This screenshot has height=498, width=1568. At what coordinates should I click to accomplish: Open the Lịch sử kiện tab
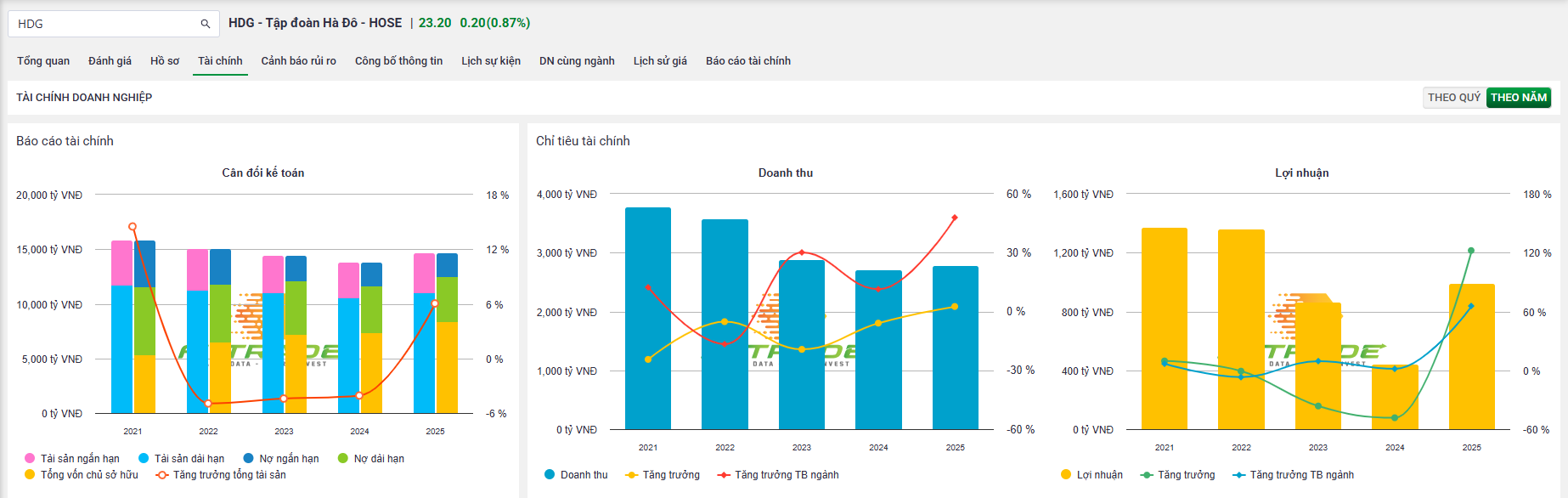(491, 61)
